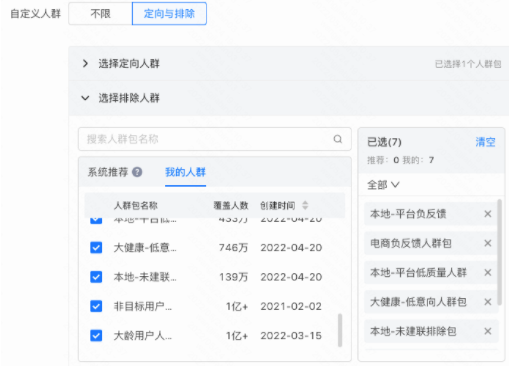Select the 定向与排除 option
The width and height of the screenshot is (509, 366).
click(169, 14)
